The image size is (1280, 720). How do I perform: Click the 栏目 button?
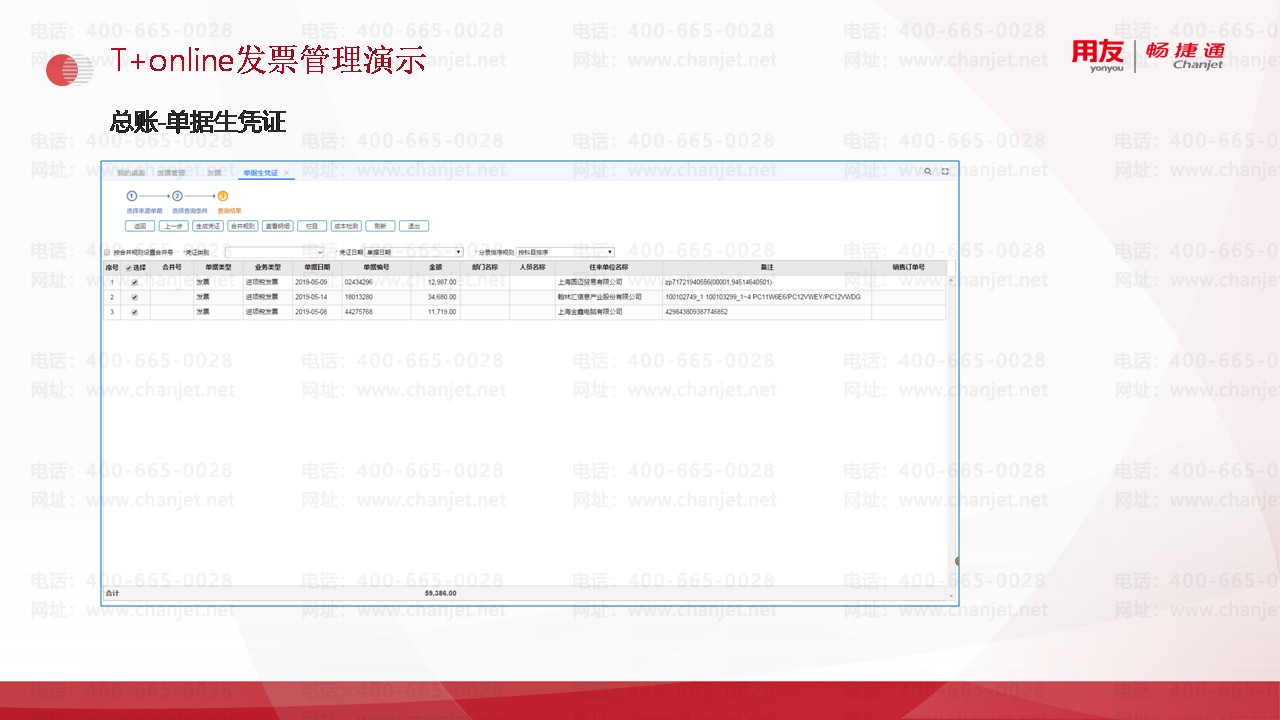coord(312,226)
